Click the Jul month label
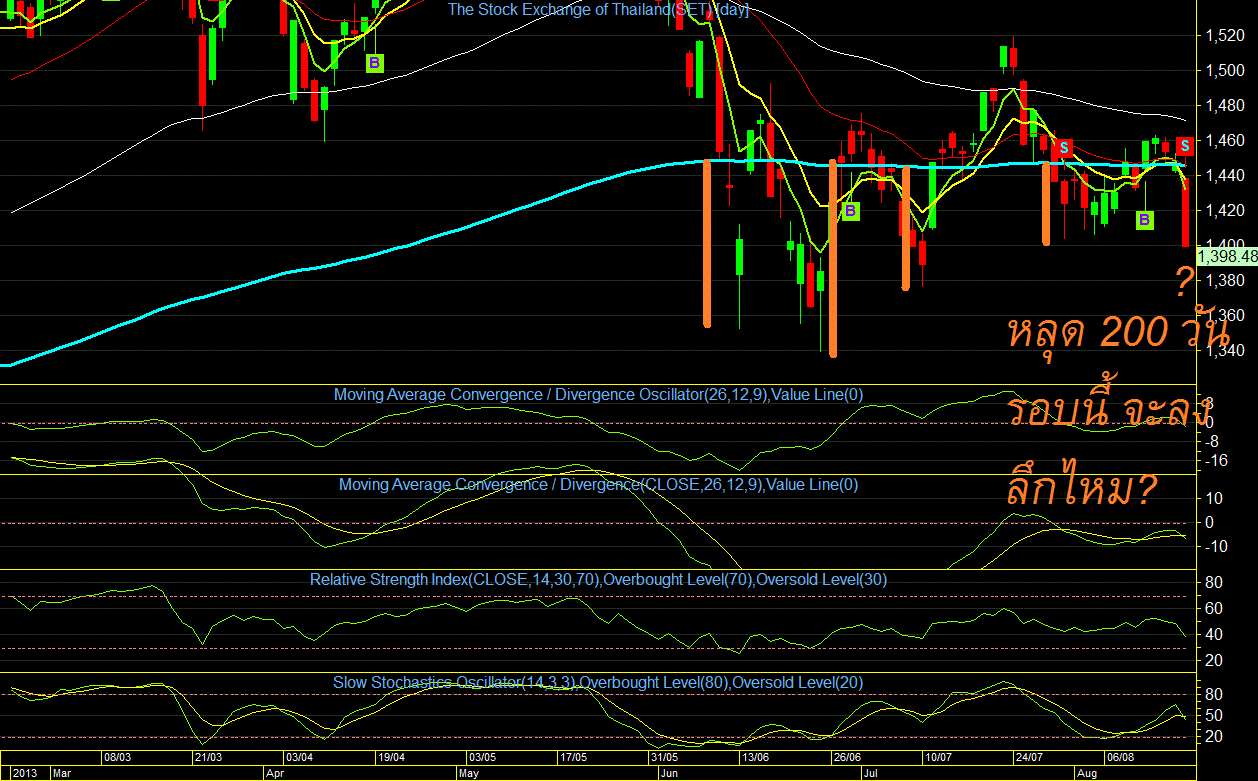This screenshot has height=781, width=1258. (870, 773)
